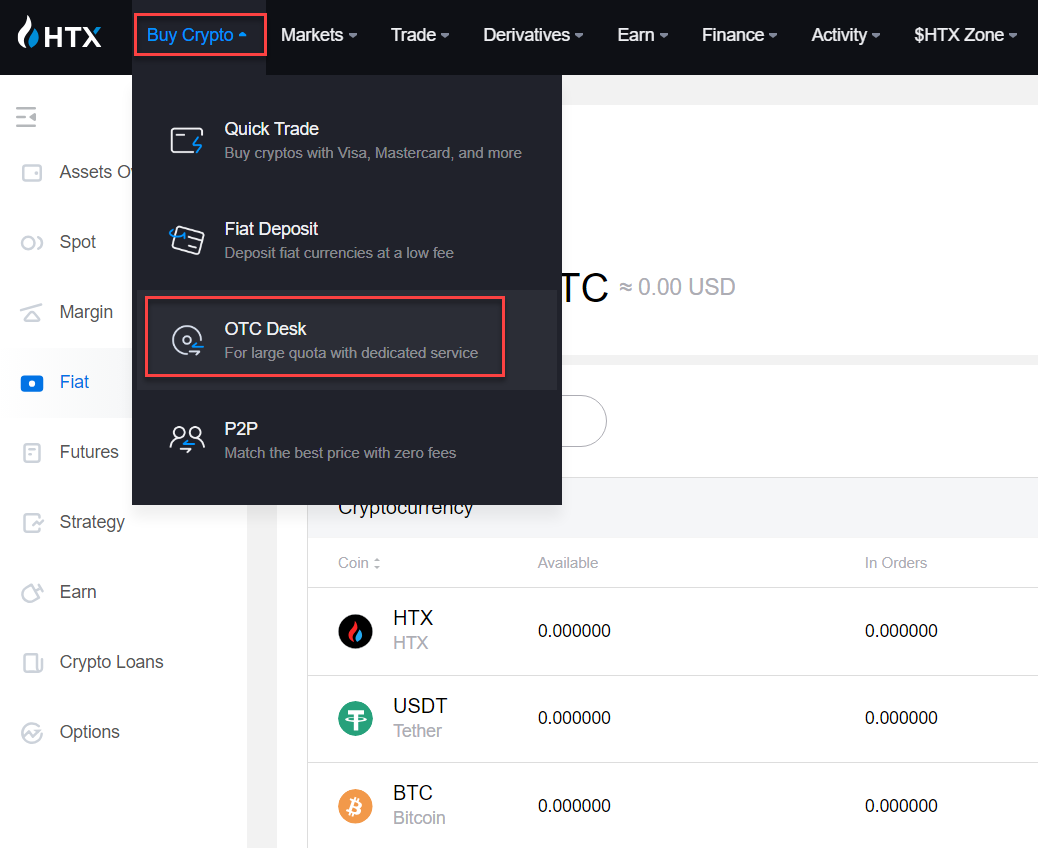Click the Fiat Deposit icon

click(187, 240)
